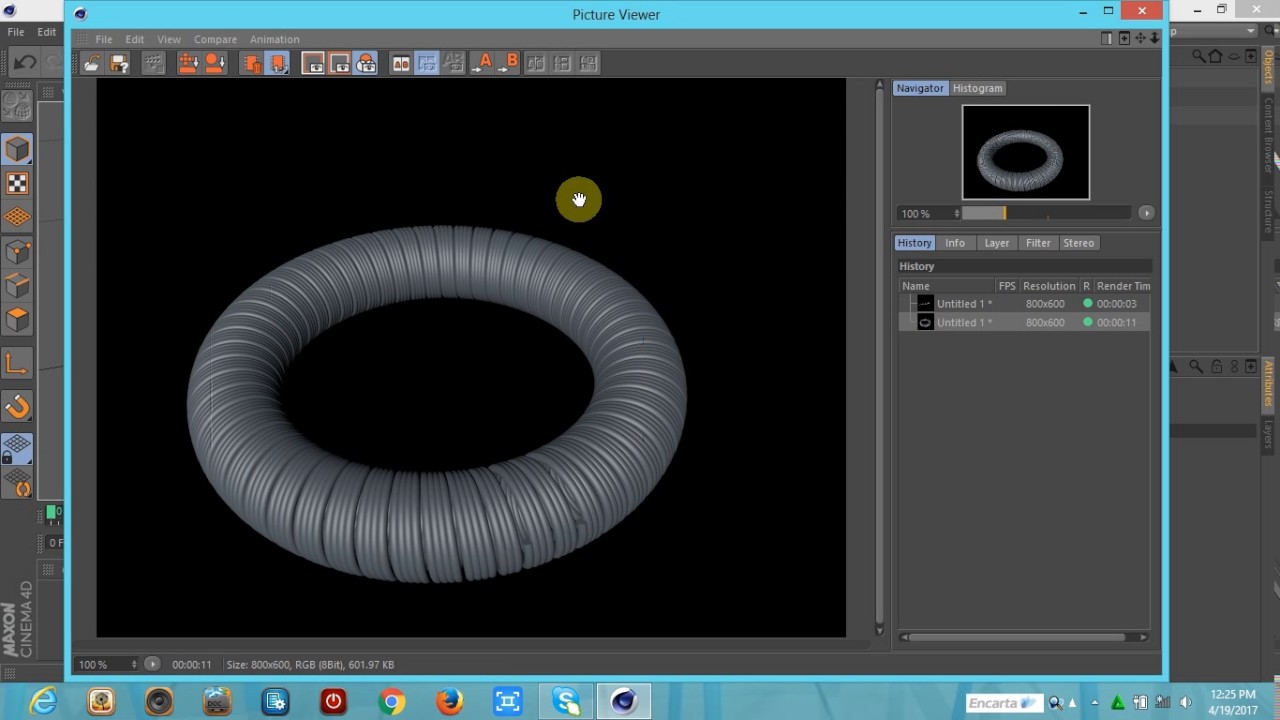Select the Points mode icon

point(17,252)
